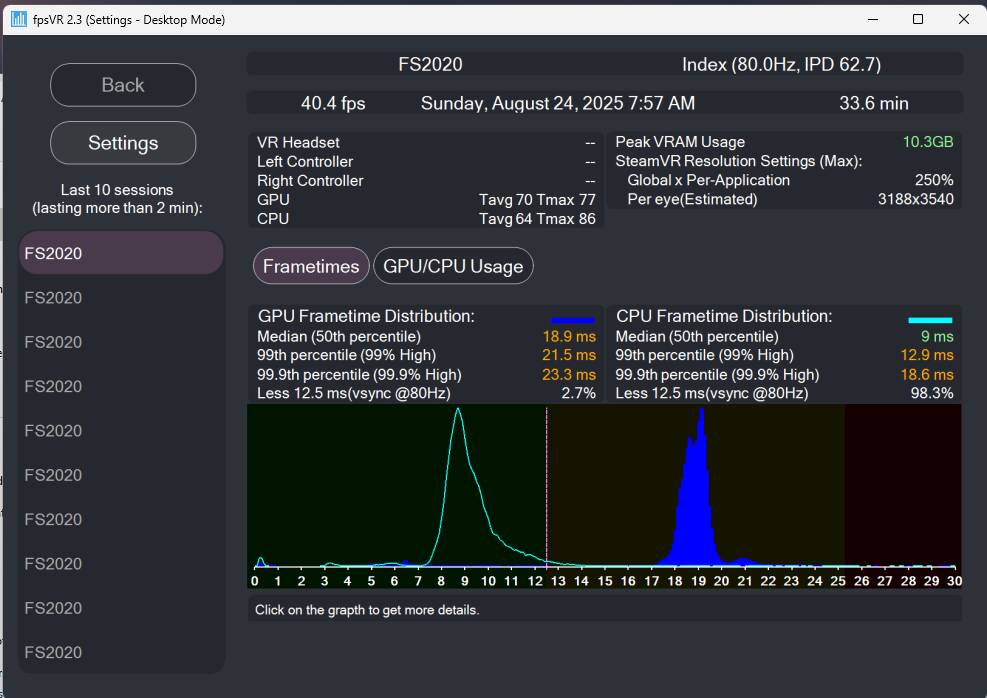
Task: Click the blue GPU frametime legend swatch
Action: (x=572, y=320)
